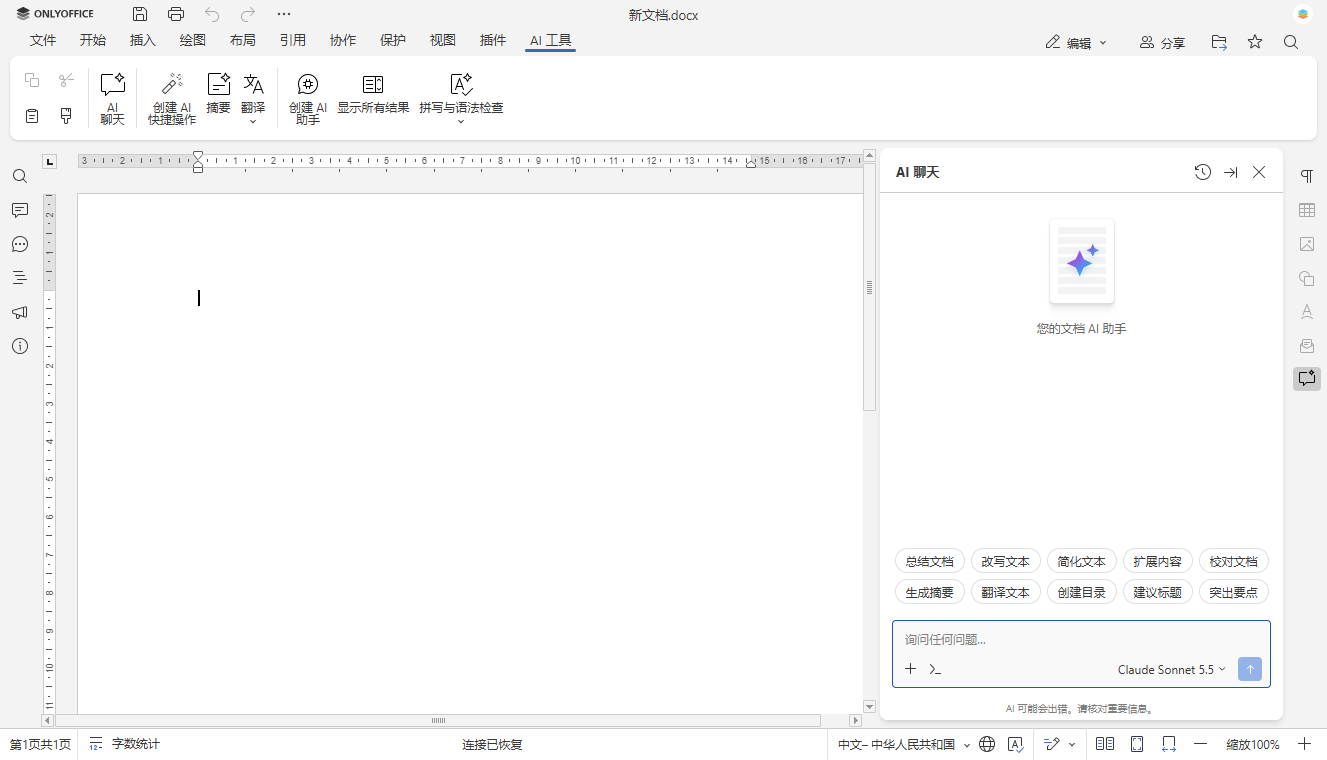Click the copy style paintbrush icon
Image resolution: width=1327 pixels, height=760 pixels.
click(x=66, y=116)
